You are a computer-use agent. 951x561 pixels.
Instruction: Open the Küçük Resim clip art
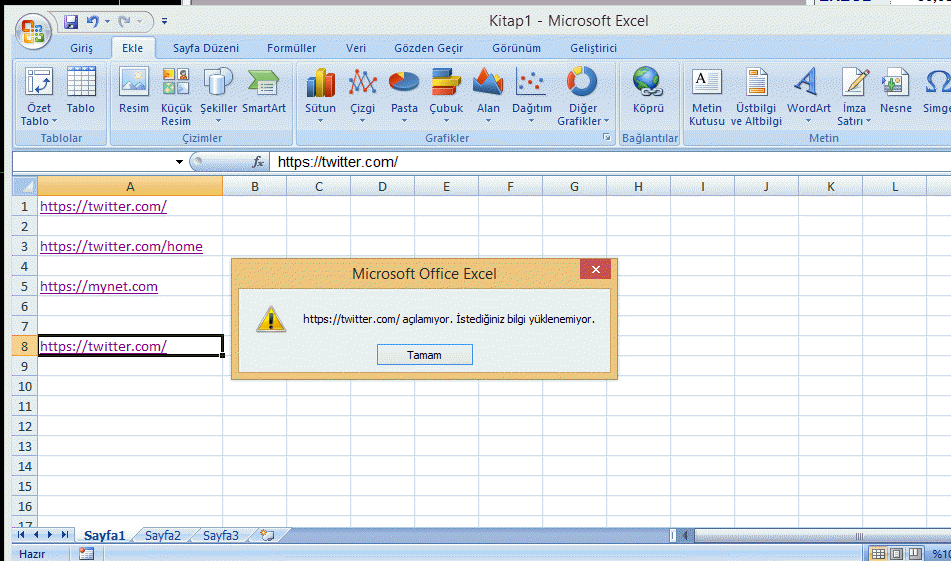pos(176,97)
